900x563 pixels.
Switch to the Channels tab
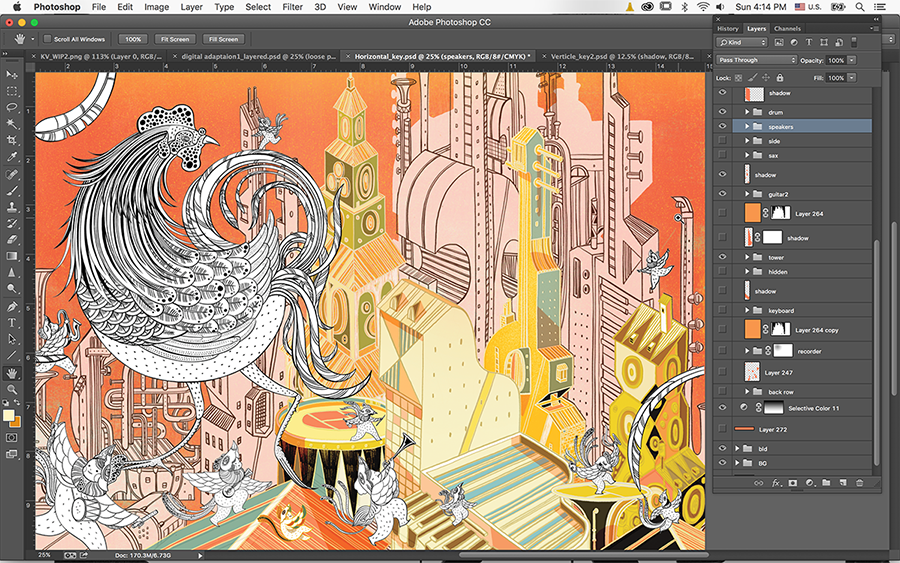(x=787, y=28)
